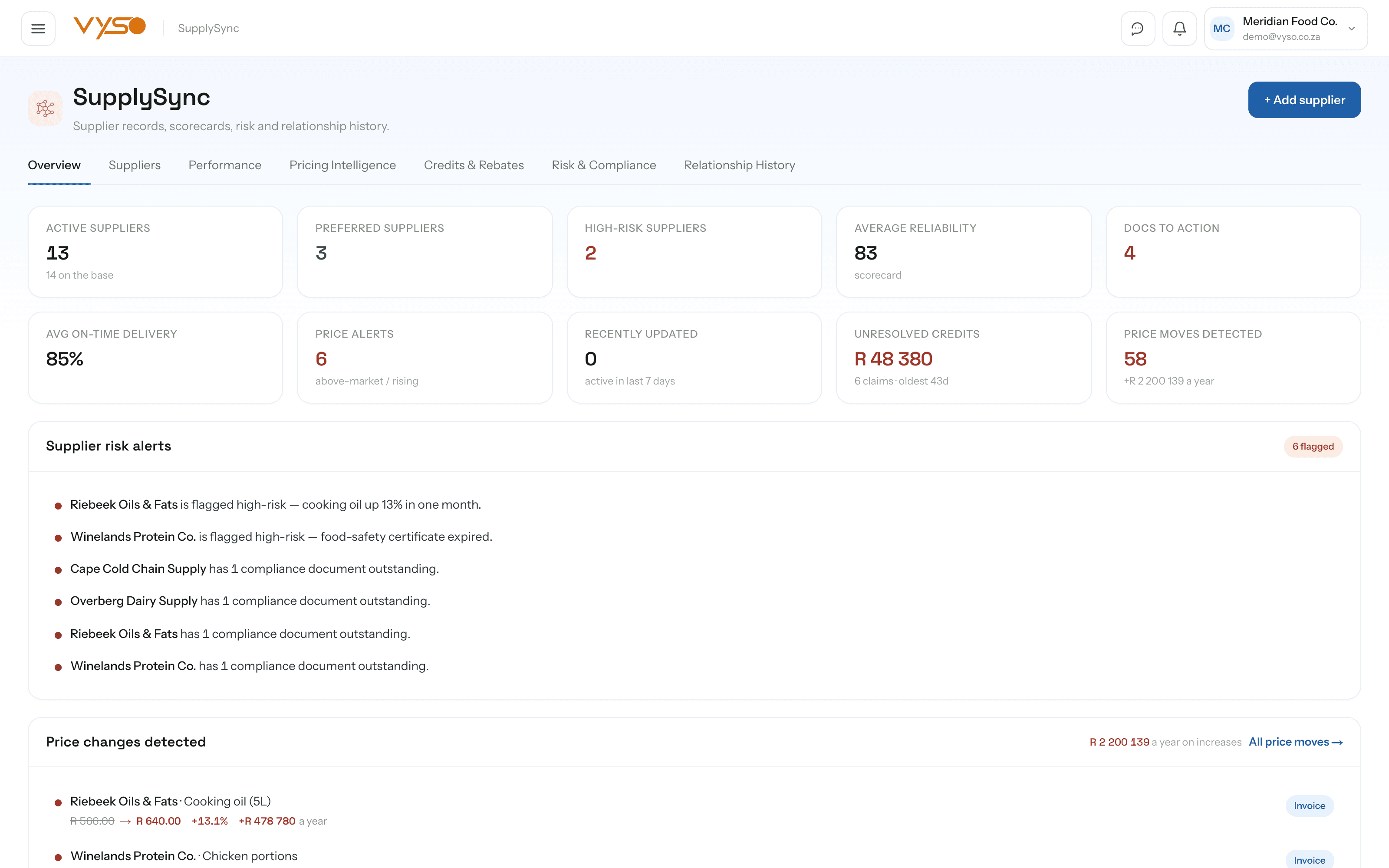Image resolution: width=1389 pixels, height=868 pixels.
Task: Open the Performance tab
Action: click(224, 165)
